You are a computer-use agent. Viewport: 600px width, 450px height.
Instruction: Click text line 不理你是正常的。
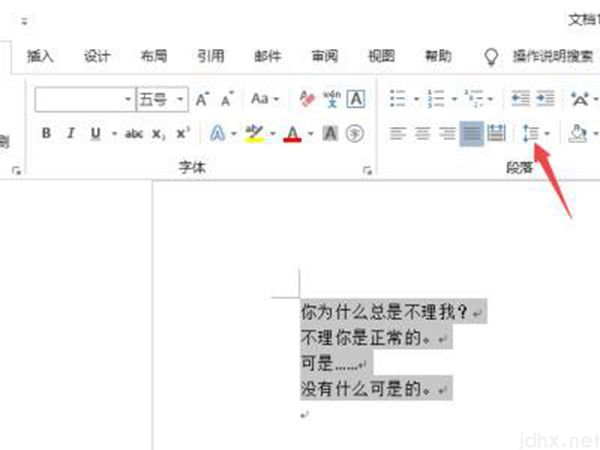(x=366, y=338)
